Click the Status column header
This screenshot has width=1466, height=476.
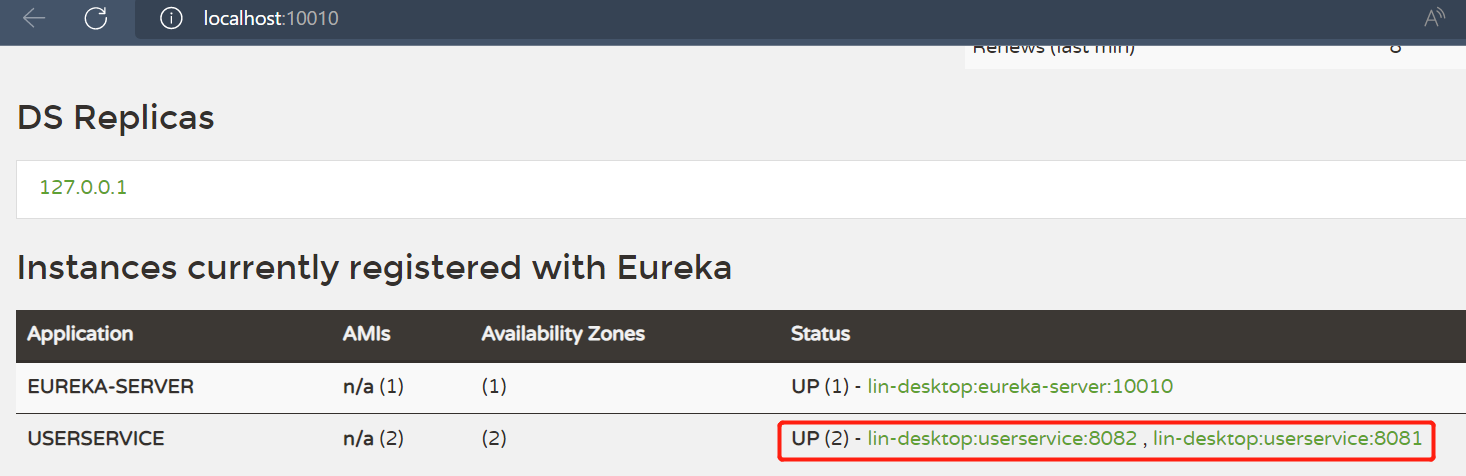click(x=820, y=334)
